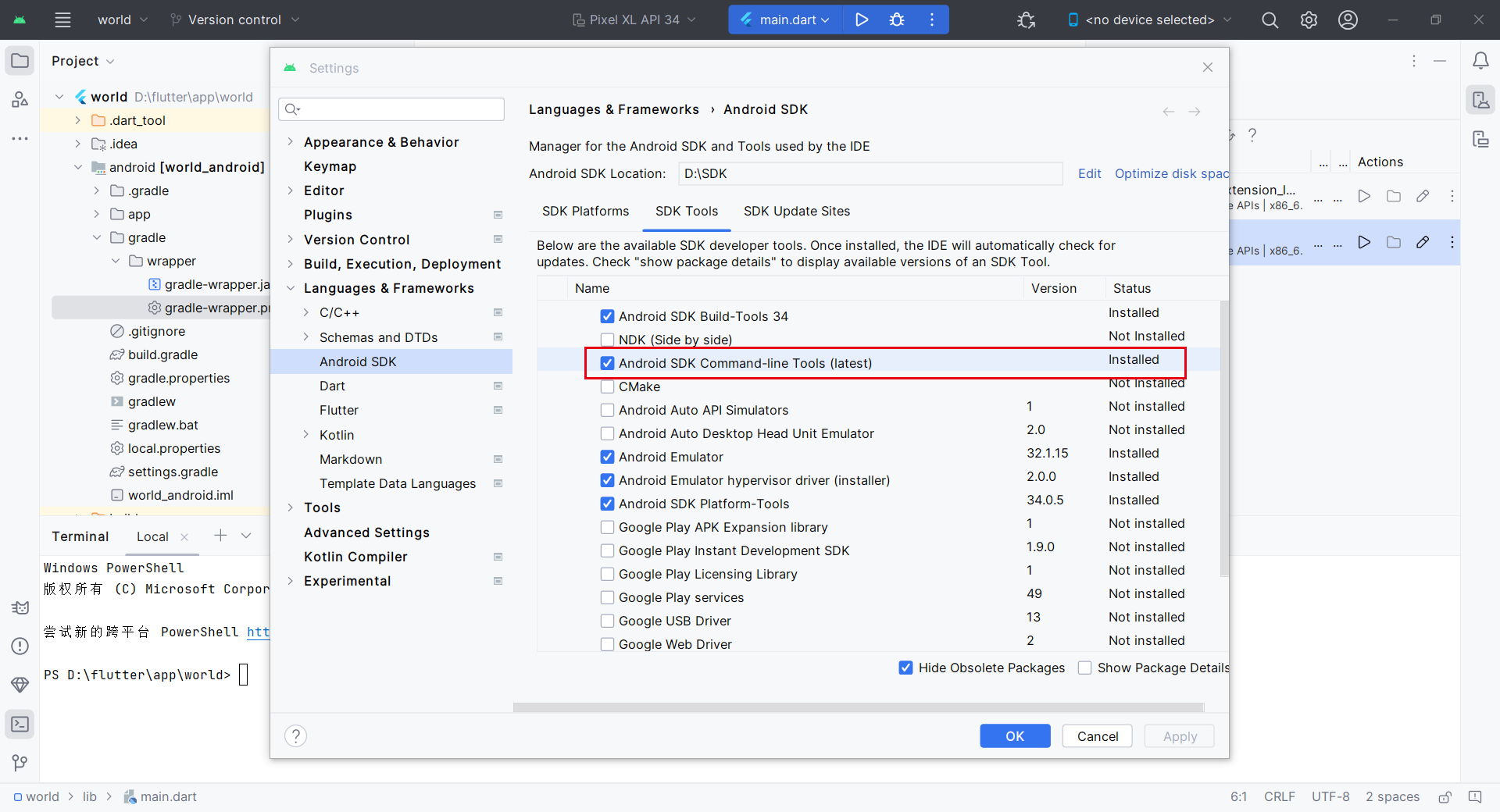
Task: Show more tool windows ellipsis
Action: point(20,138)
